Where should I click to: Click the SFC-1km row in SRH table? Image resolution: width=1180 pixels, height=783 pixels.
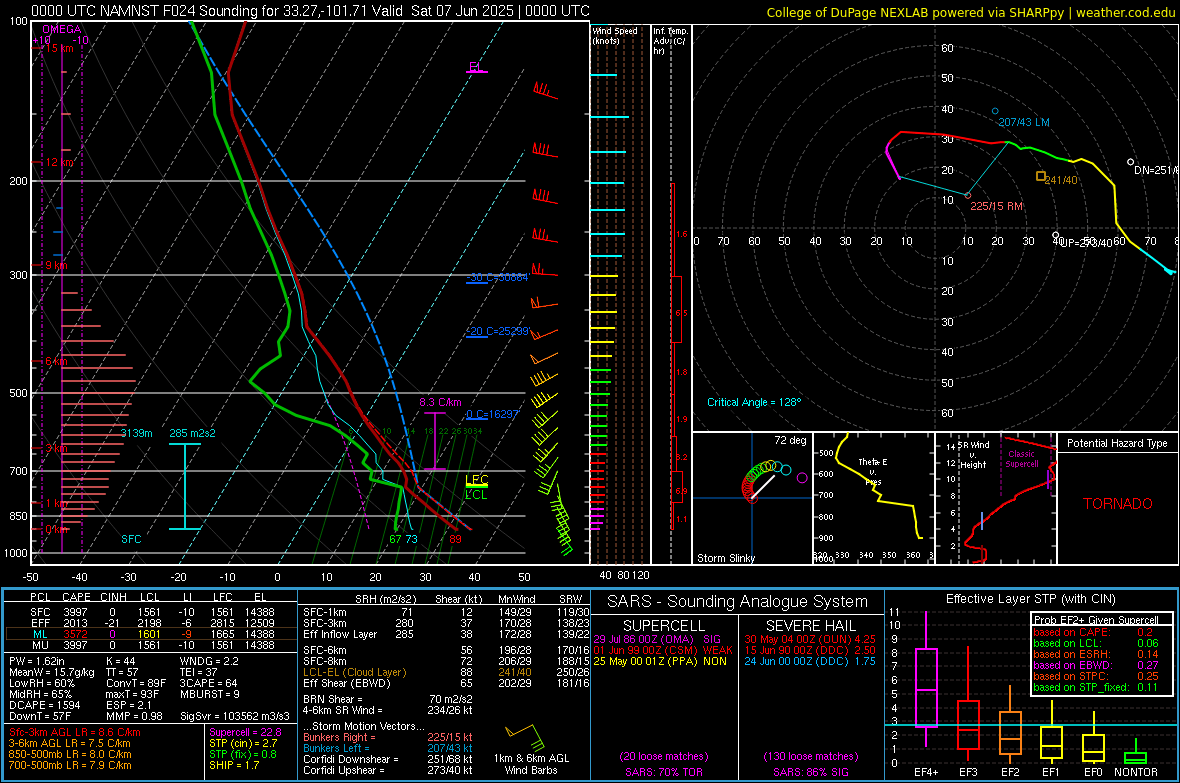[445, 612]
